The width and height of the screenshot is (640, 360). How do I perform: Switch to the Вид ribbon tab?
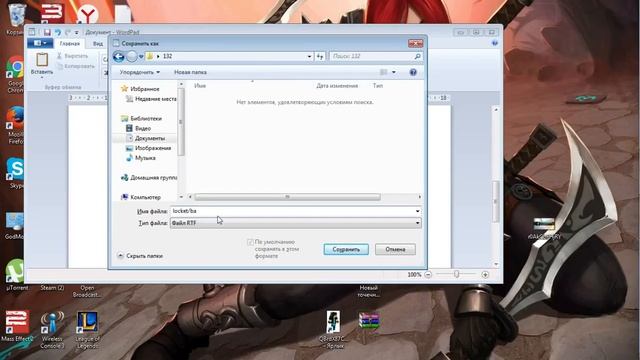[98, 43]
